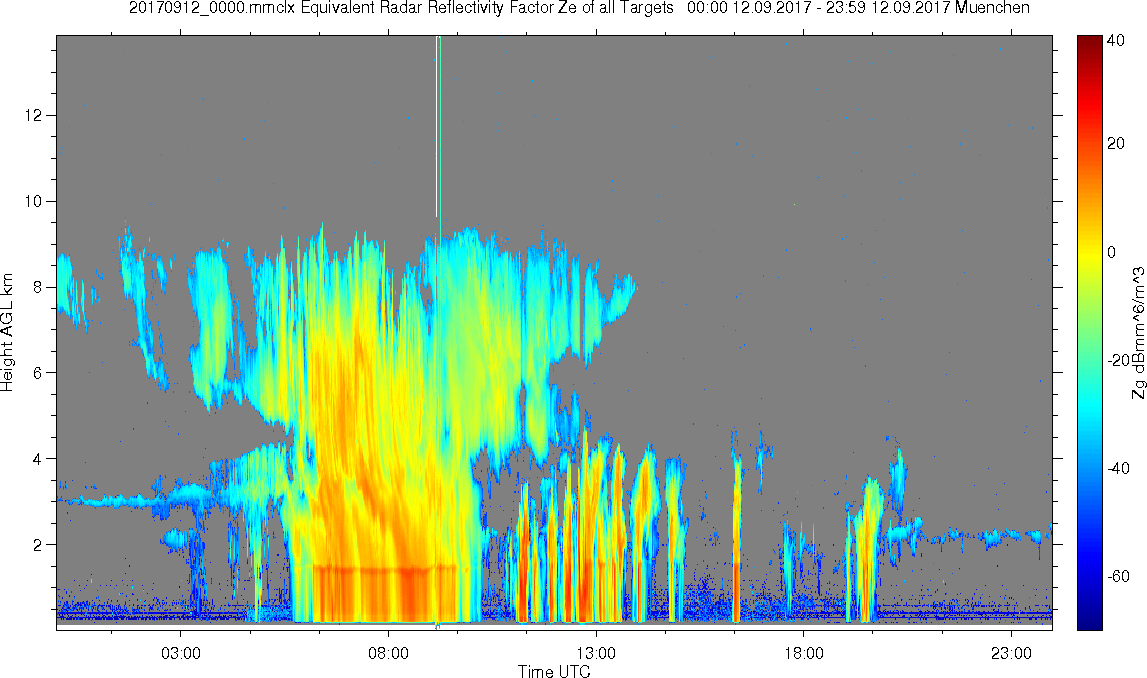Click the thin cloud layer near 23:00
The width and height of the screenshot is (1147, 678).
1013,536
